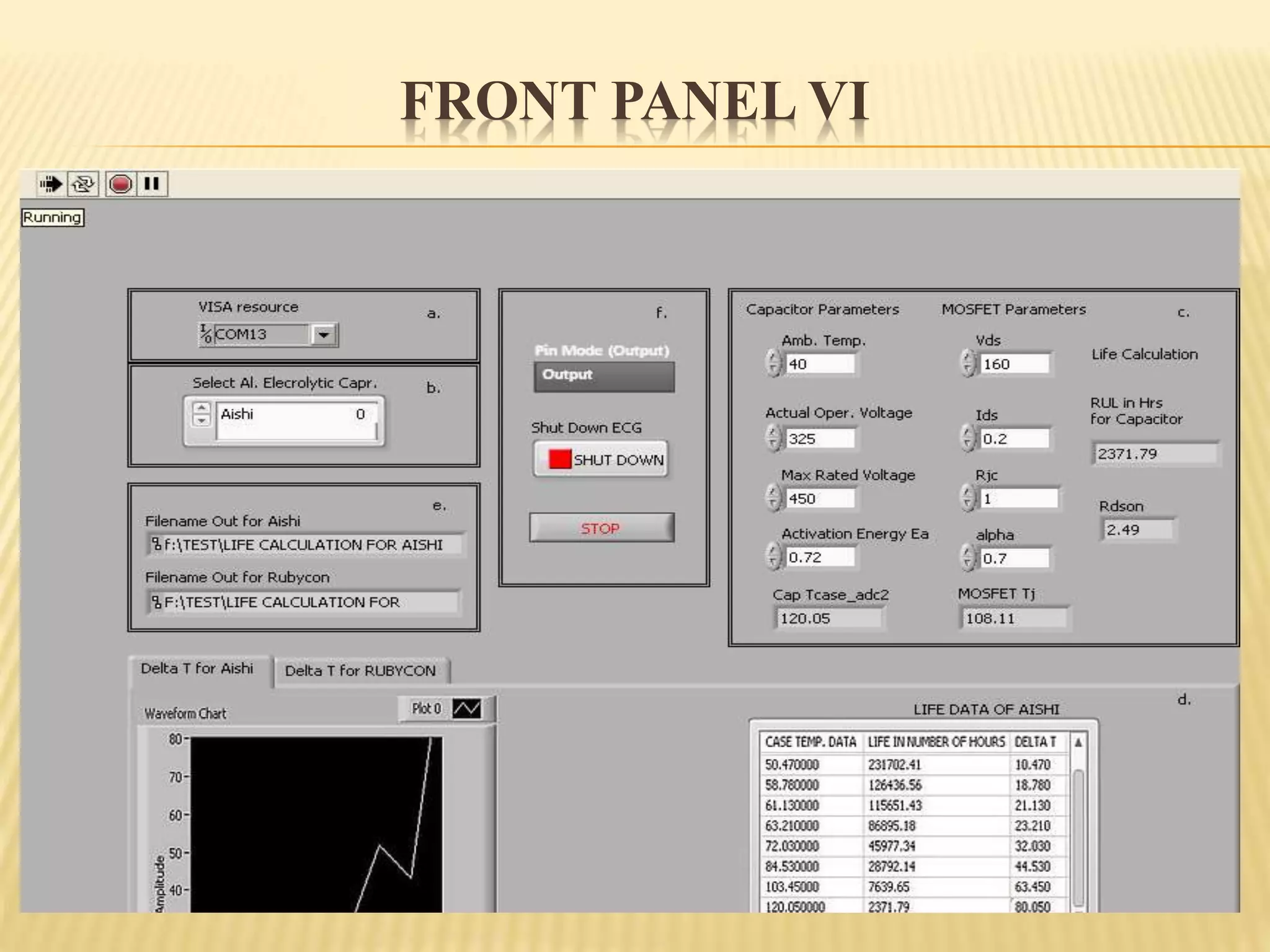The height and width of the screenshot is (952, 1270).
Task: Open the VISA resource COM13 dropdown arrow
Action: coord(323,335)
